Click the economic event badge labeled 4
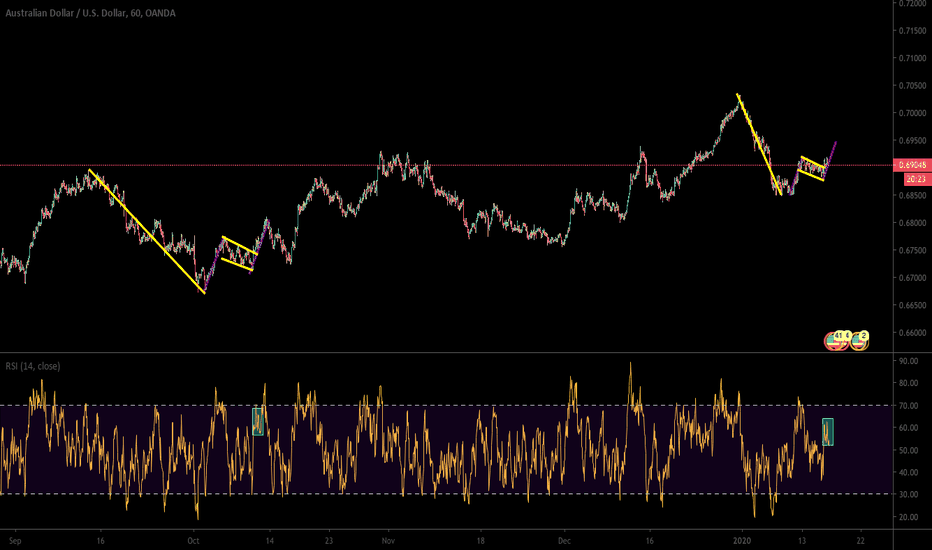The width and height of the screenshot is (932, 550). 848,337
